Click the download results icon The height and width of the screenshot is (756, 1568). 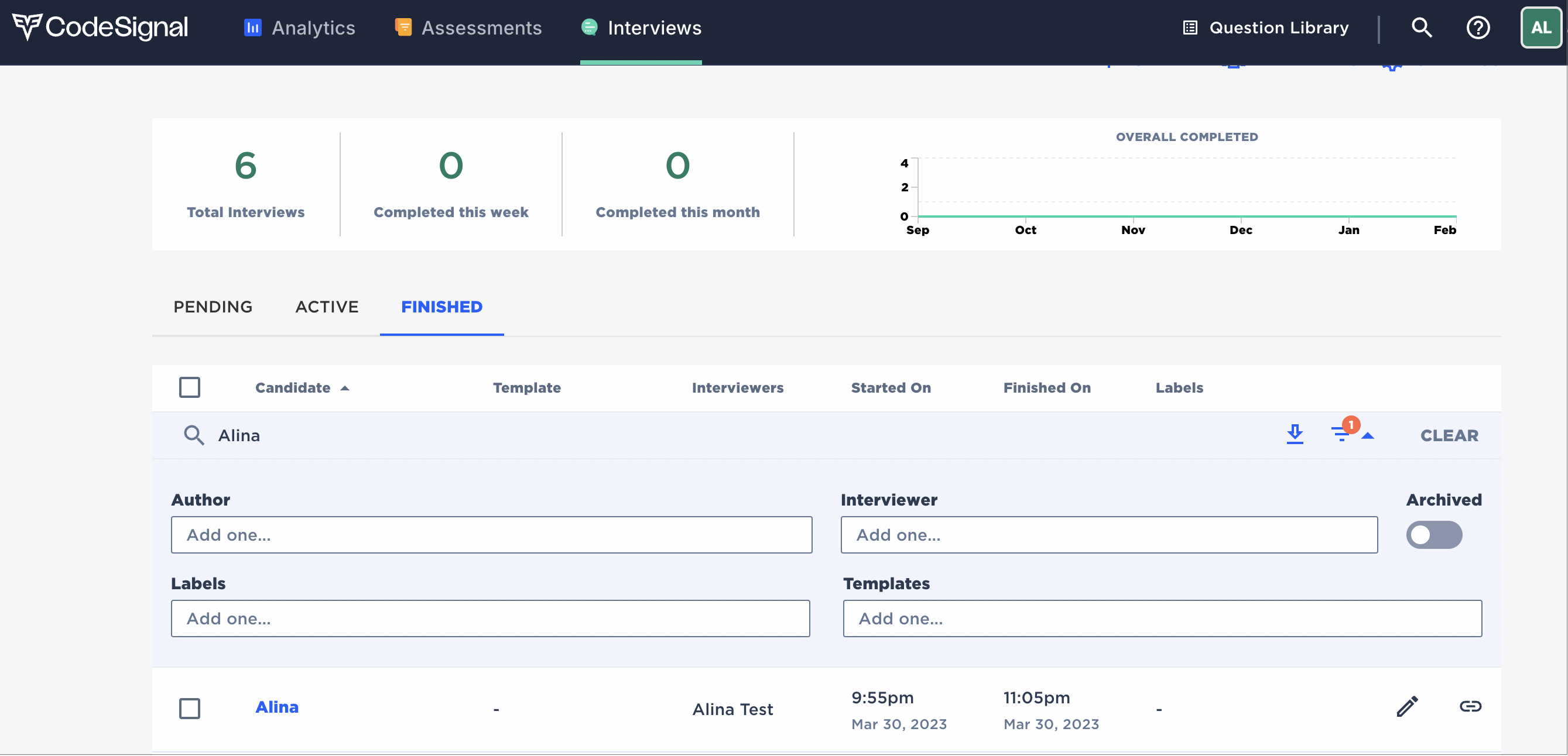tap(1295, 434)
